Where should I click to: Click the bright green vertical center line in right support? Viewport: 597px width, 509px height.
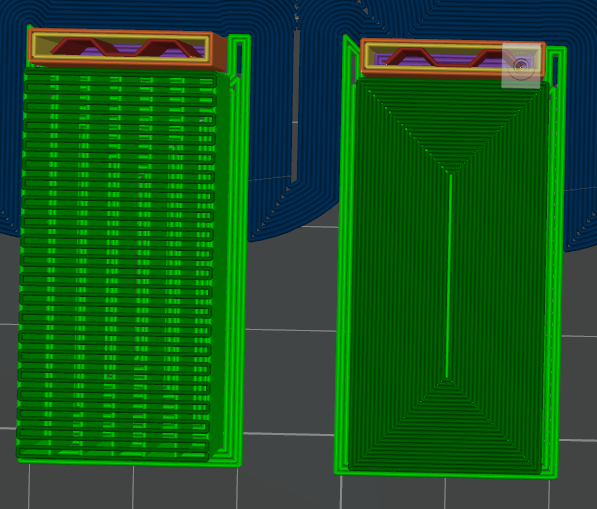(x=449, y=276)
